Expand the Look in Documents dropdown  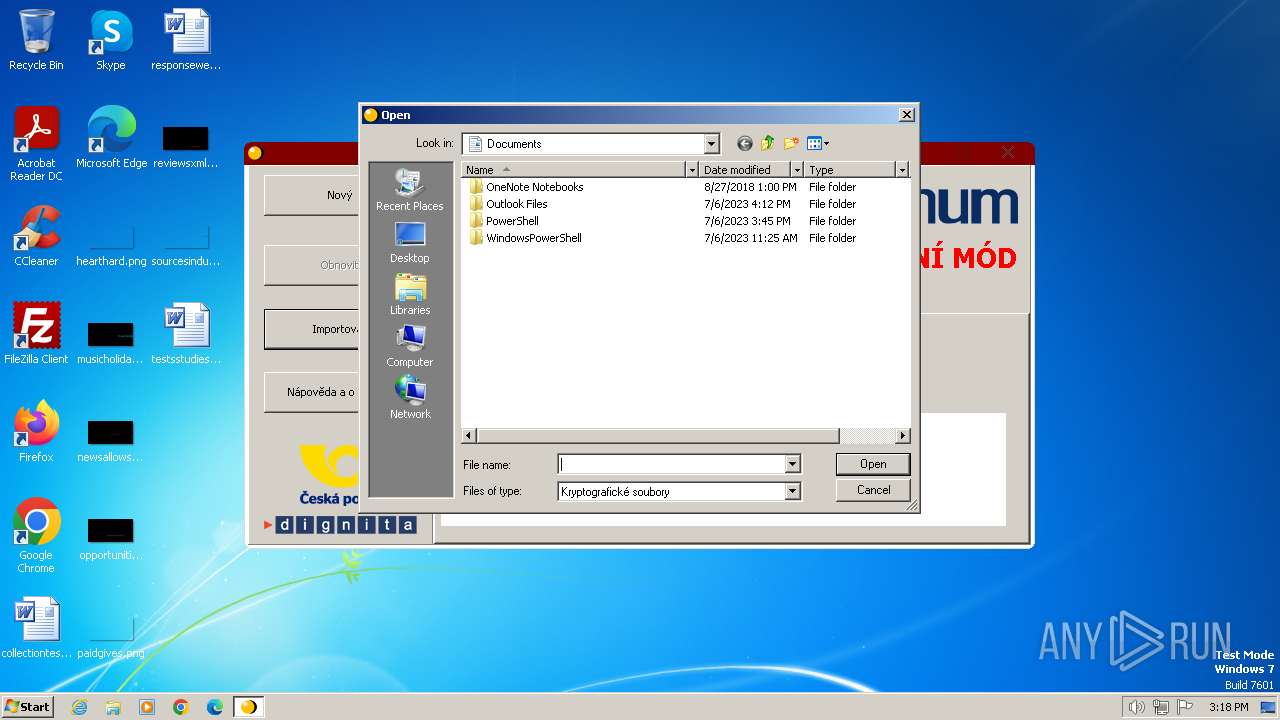(x=711, y=144)
